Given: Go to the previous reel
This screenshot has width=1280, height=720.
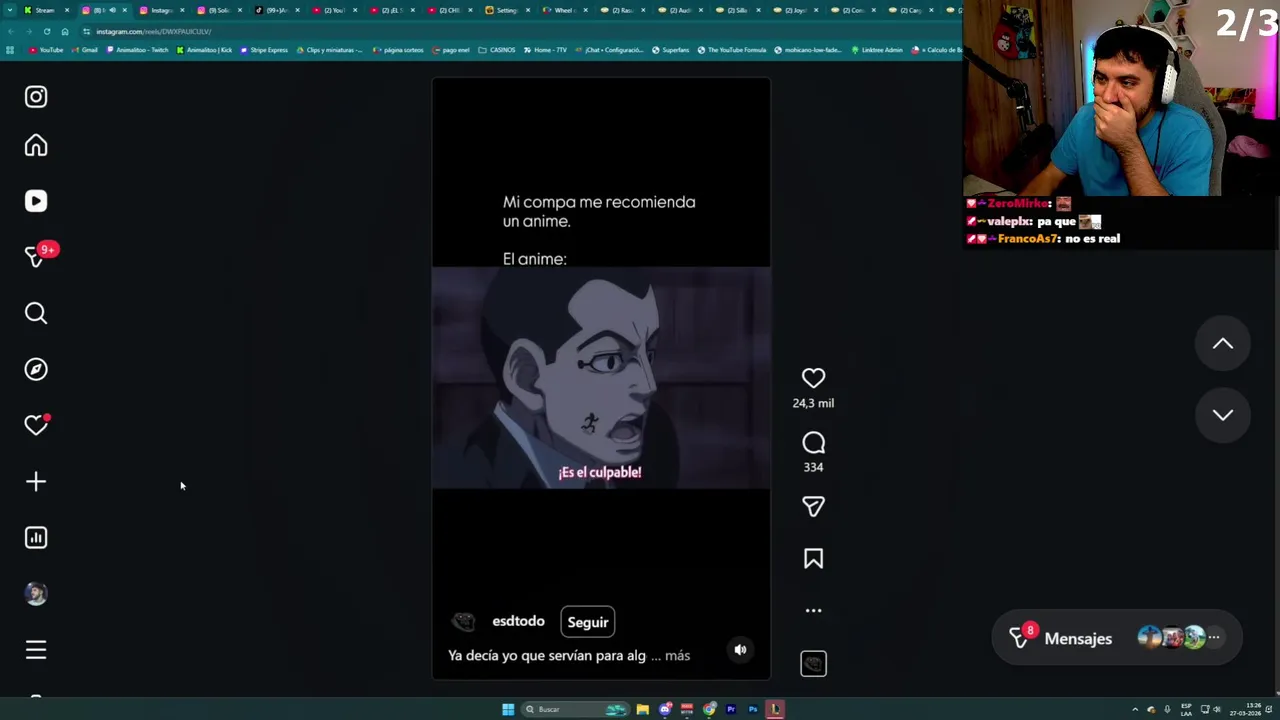Looking at the screenshot, I should [1222, 344].
